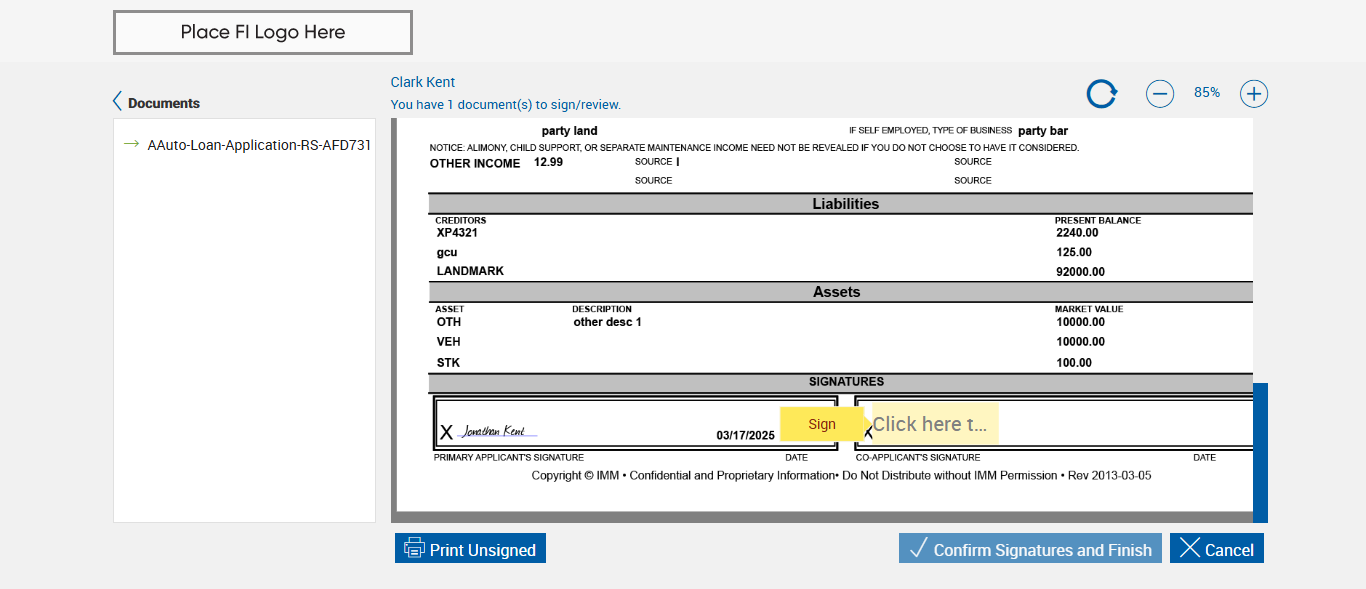Click the Clark Kent name link
This screenshot has height=589, width=1366.
pyautogui.click(x=423, y=82)
